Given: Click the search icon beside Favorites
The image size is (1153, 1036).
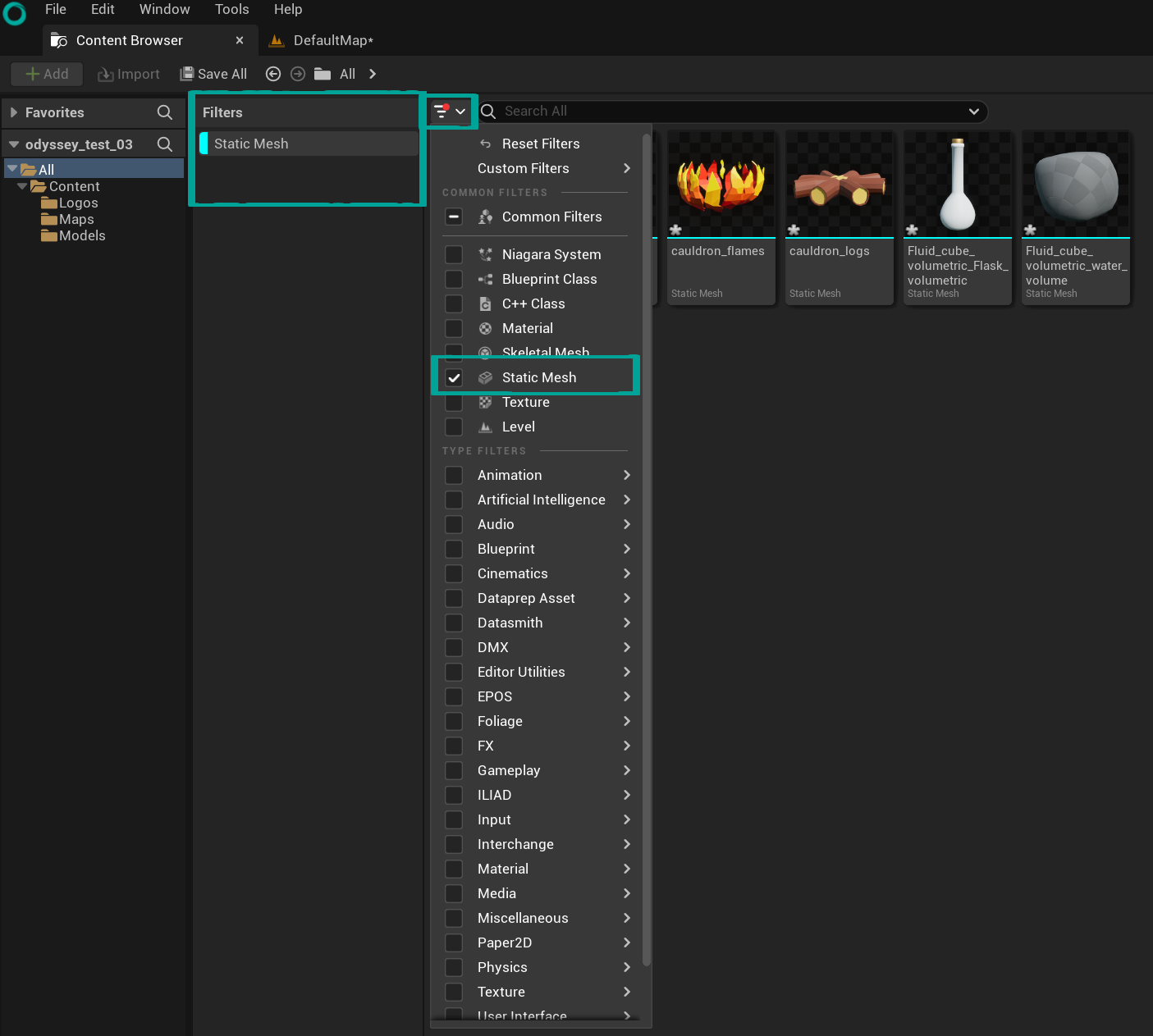Looking at the screenshot, I should 165,112.
